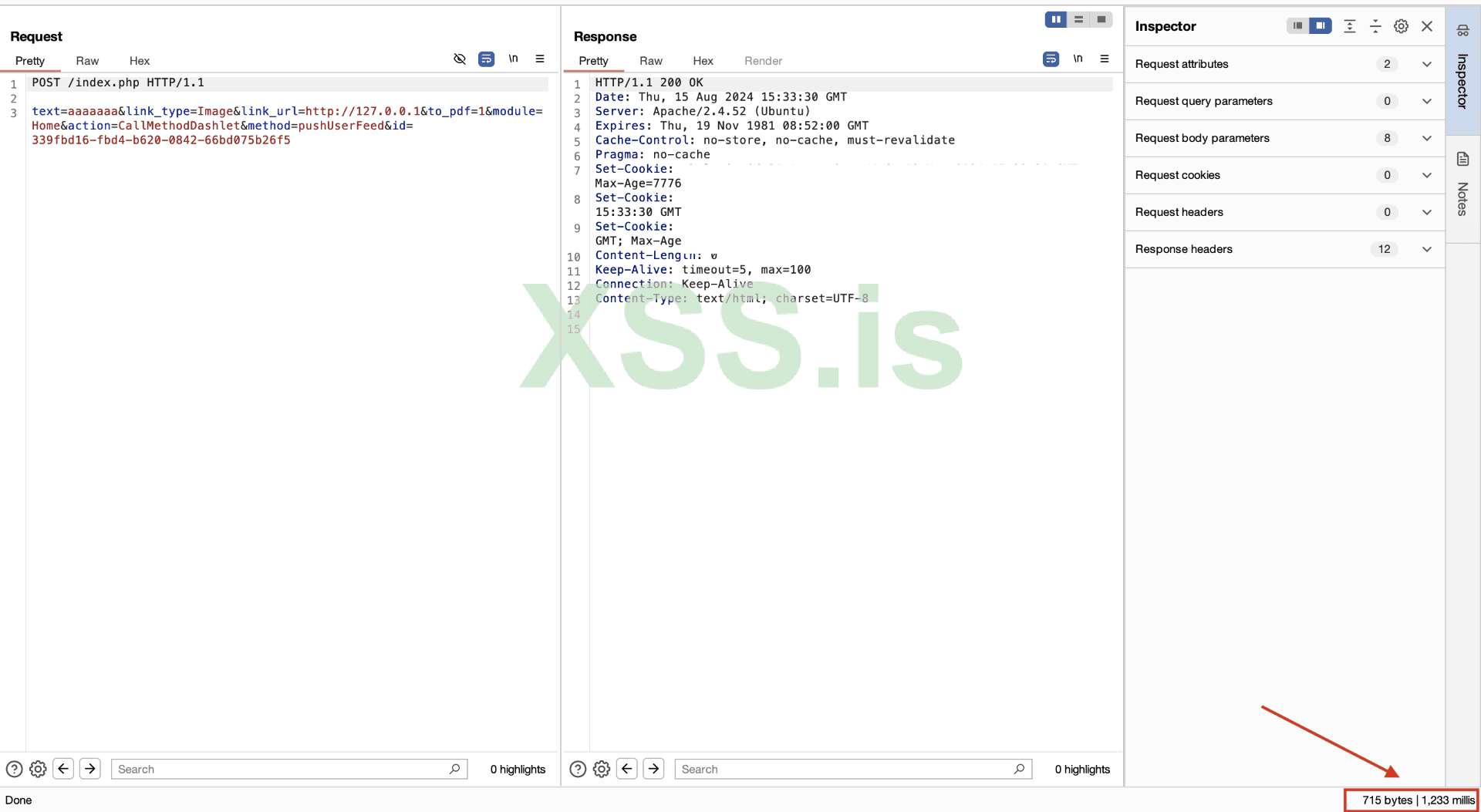Click the '715 bytes | 1,233 millis' status text
This screenshot has width=1481, height=812.
click(x=1418, y=800)
